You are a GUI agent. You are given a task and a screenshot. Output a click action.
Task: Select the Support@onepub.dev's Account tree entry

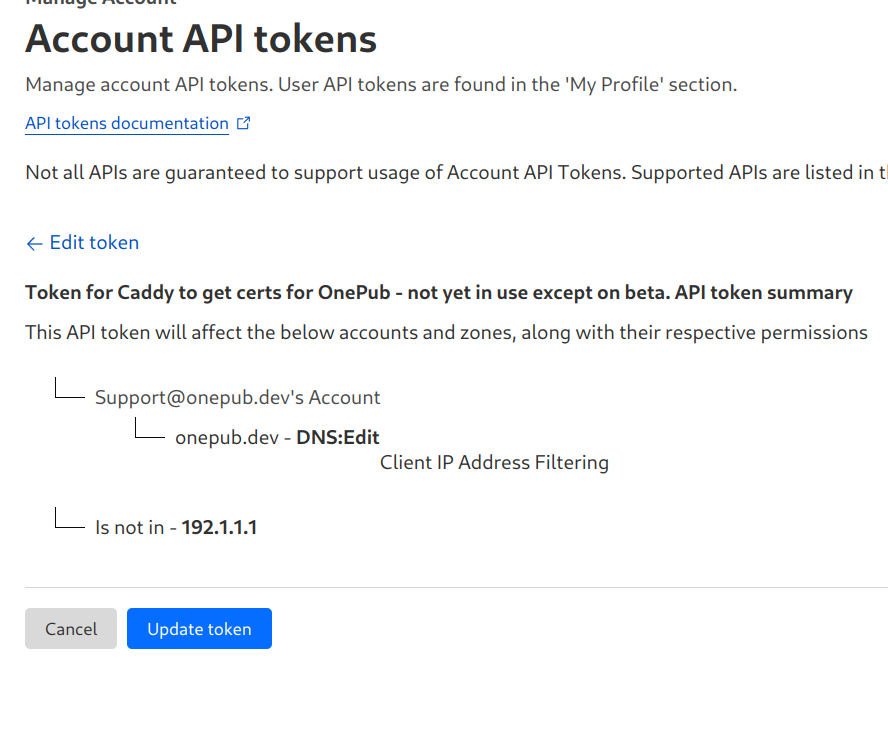coord(237,397)
